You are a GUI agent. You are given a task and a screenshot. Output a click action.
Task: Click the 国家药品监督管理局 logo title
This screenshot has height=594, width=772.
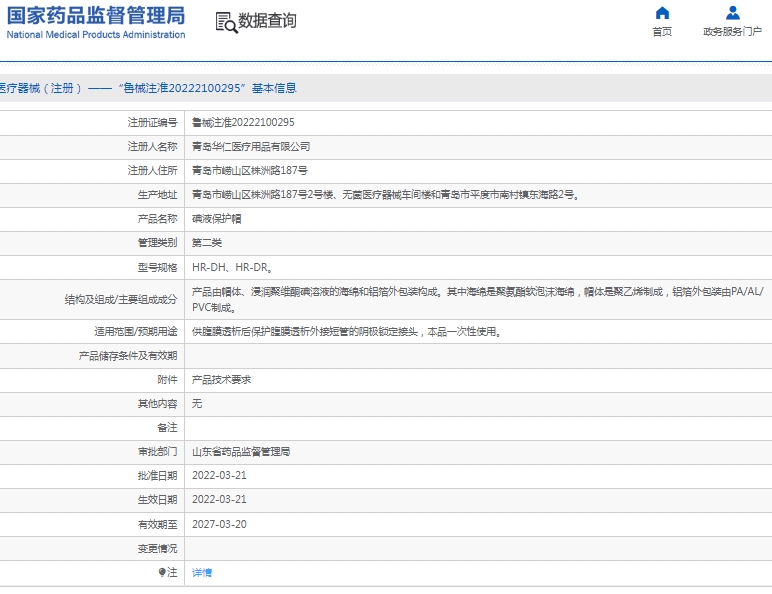pyautogui.click(x=96, y=15)
